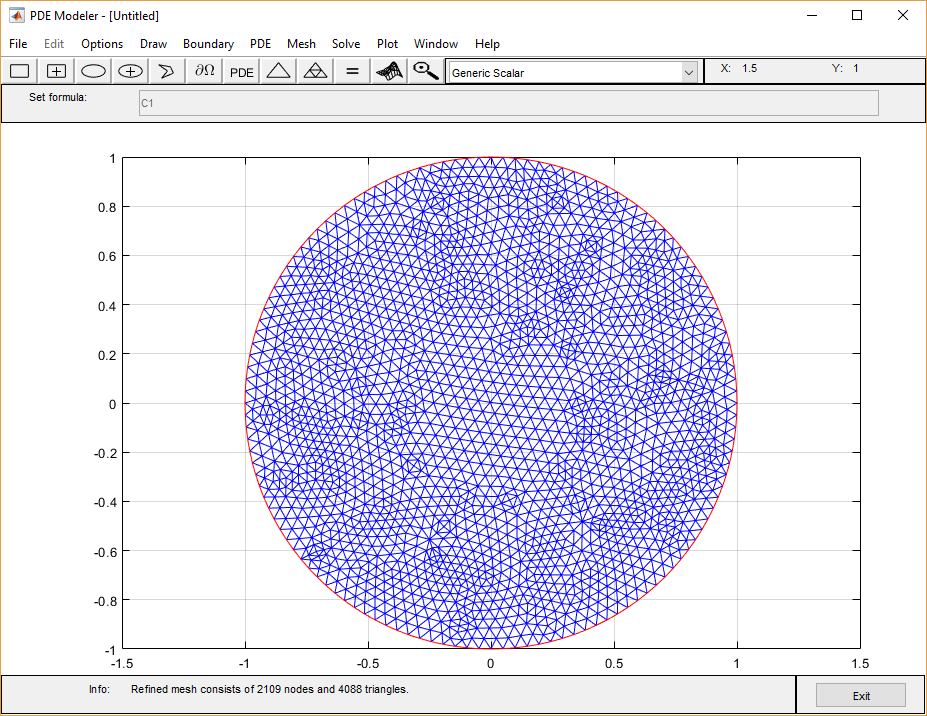
Task: Select the centered rectangle tool
Action: tap(56, 72)
